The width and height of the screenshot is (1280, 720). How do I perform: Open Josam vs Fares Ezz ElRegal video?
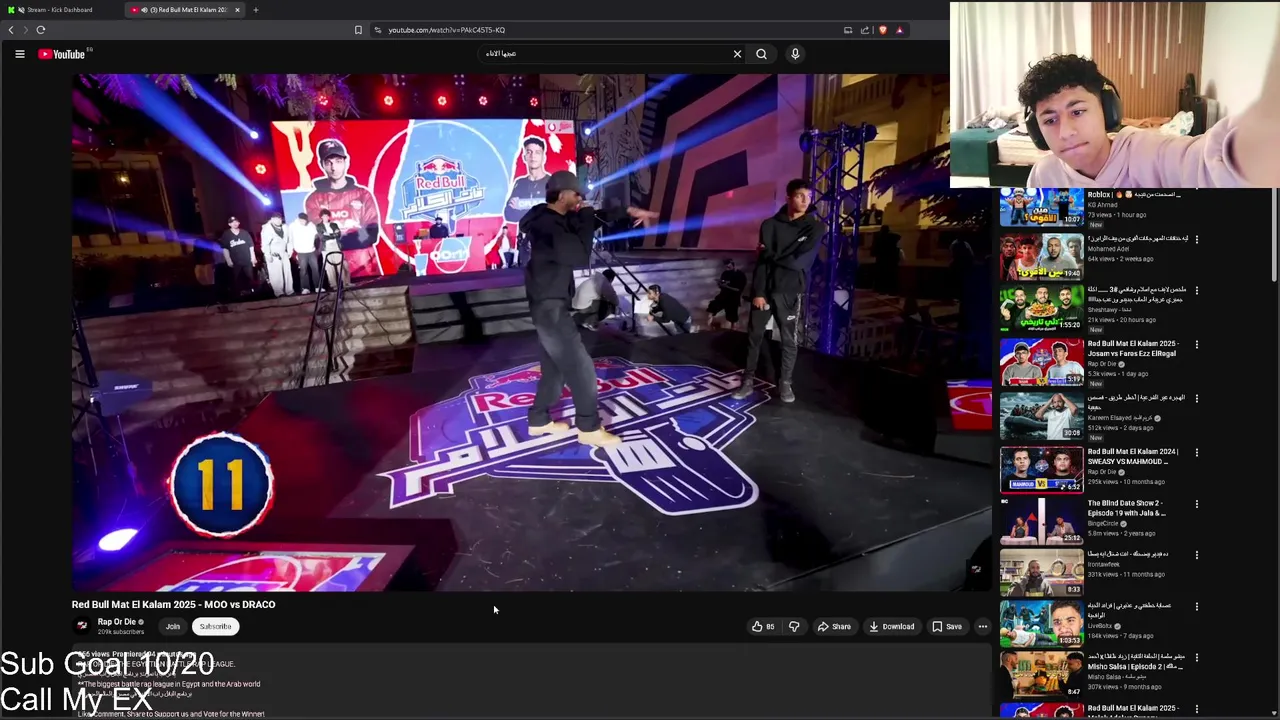(1041, 362)
